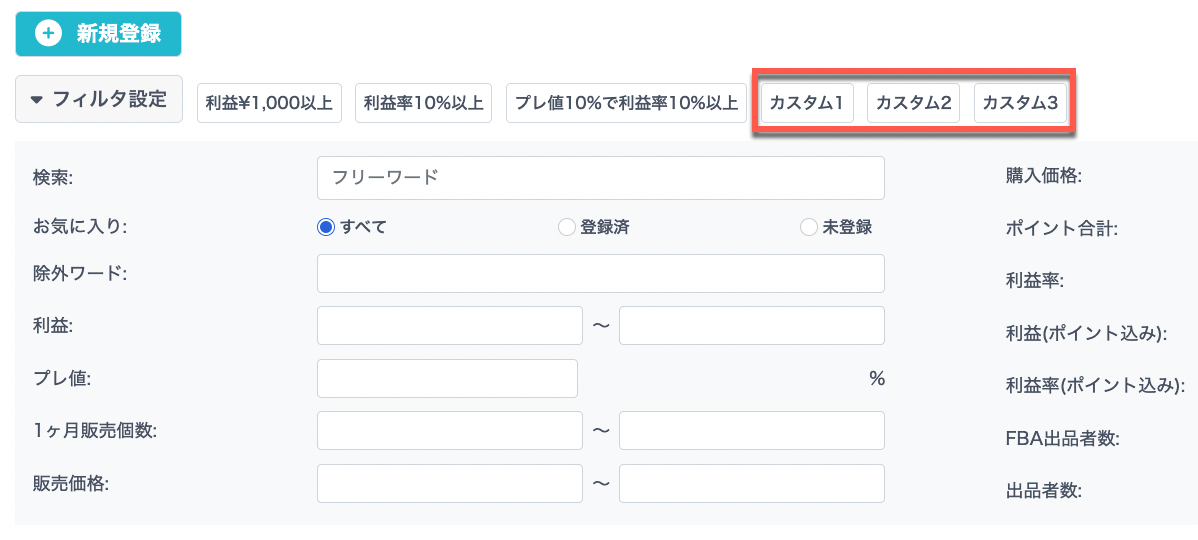Select the 登録済 radio button
The width and height of the screenshot is (1198, 540).
point(566,227)
